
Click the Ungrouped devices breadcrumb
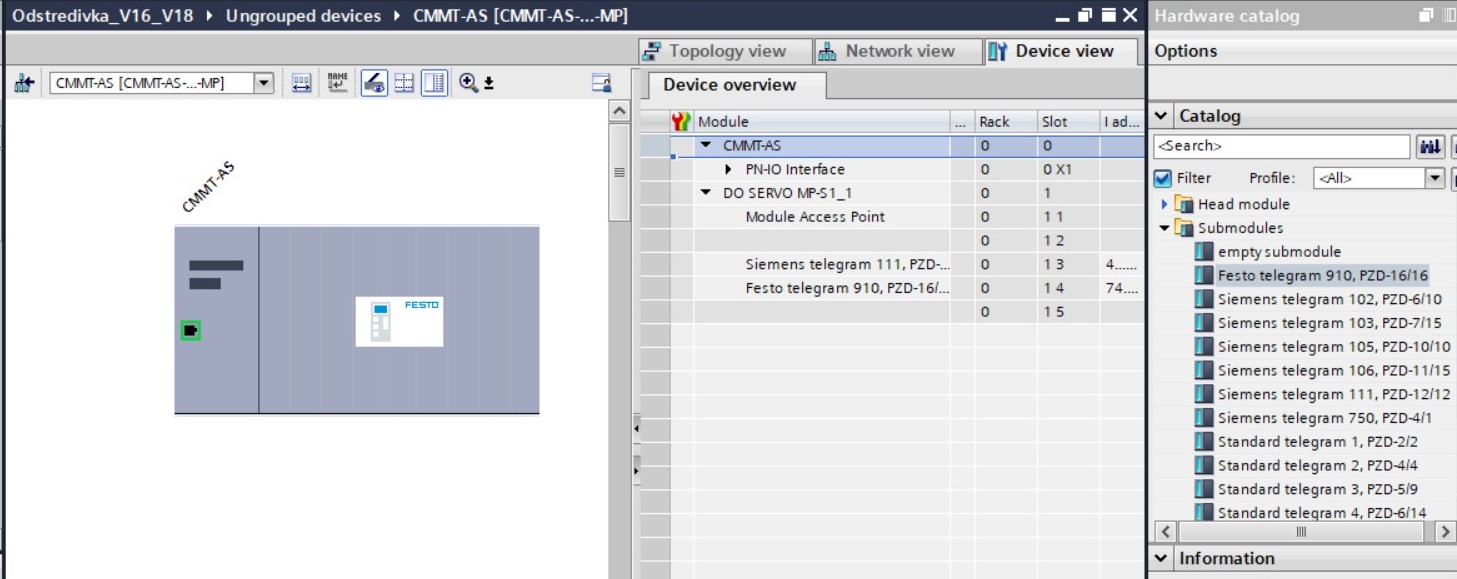click(x=303, y=16)
